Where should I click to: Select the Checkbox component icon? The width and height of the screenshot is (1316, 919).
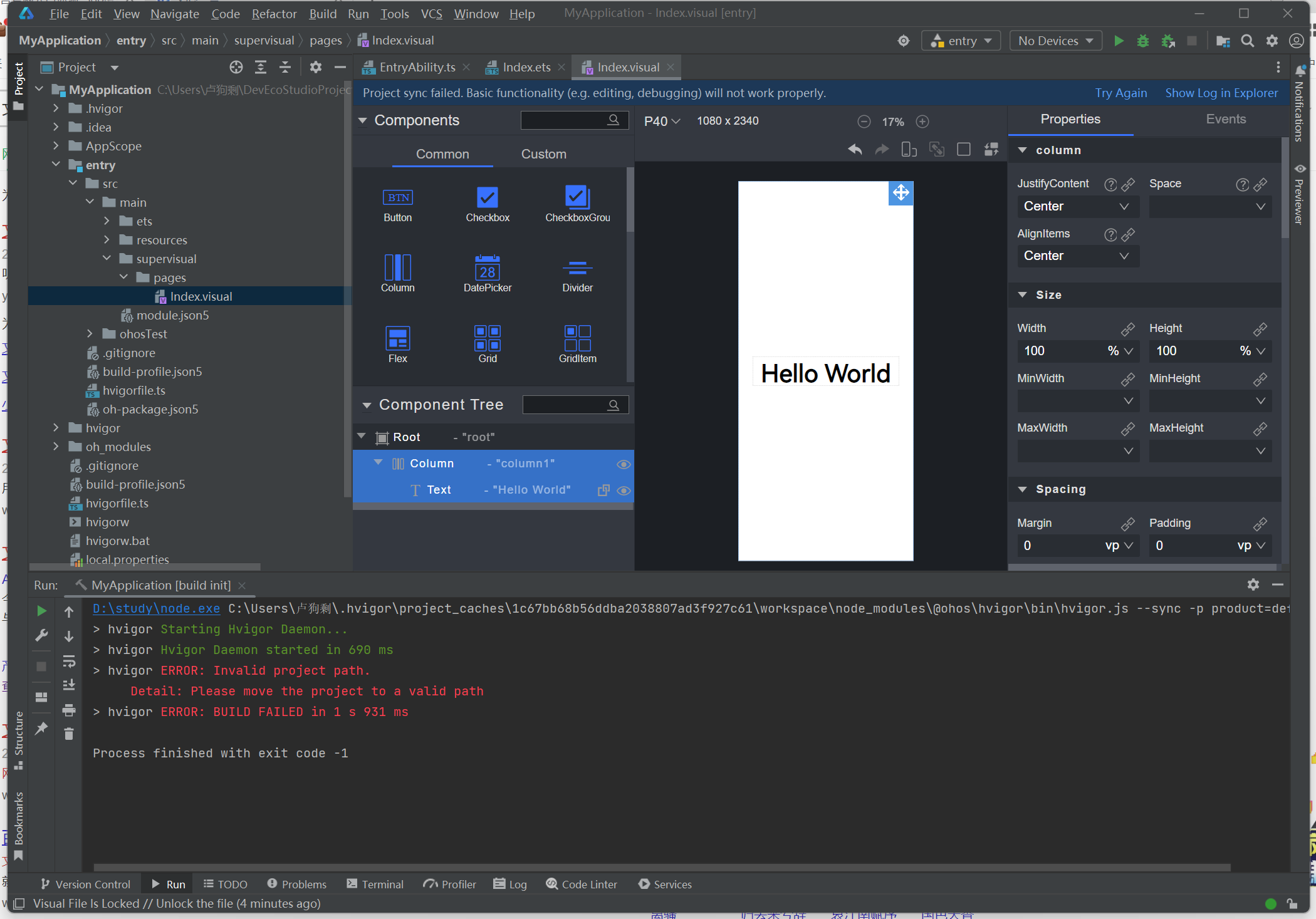point(487,198)
